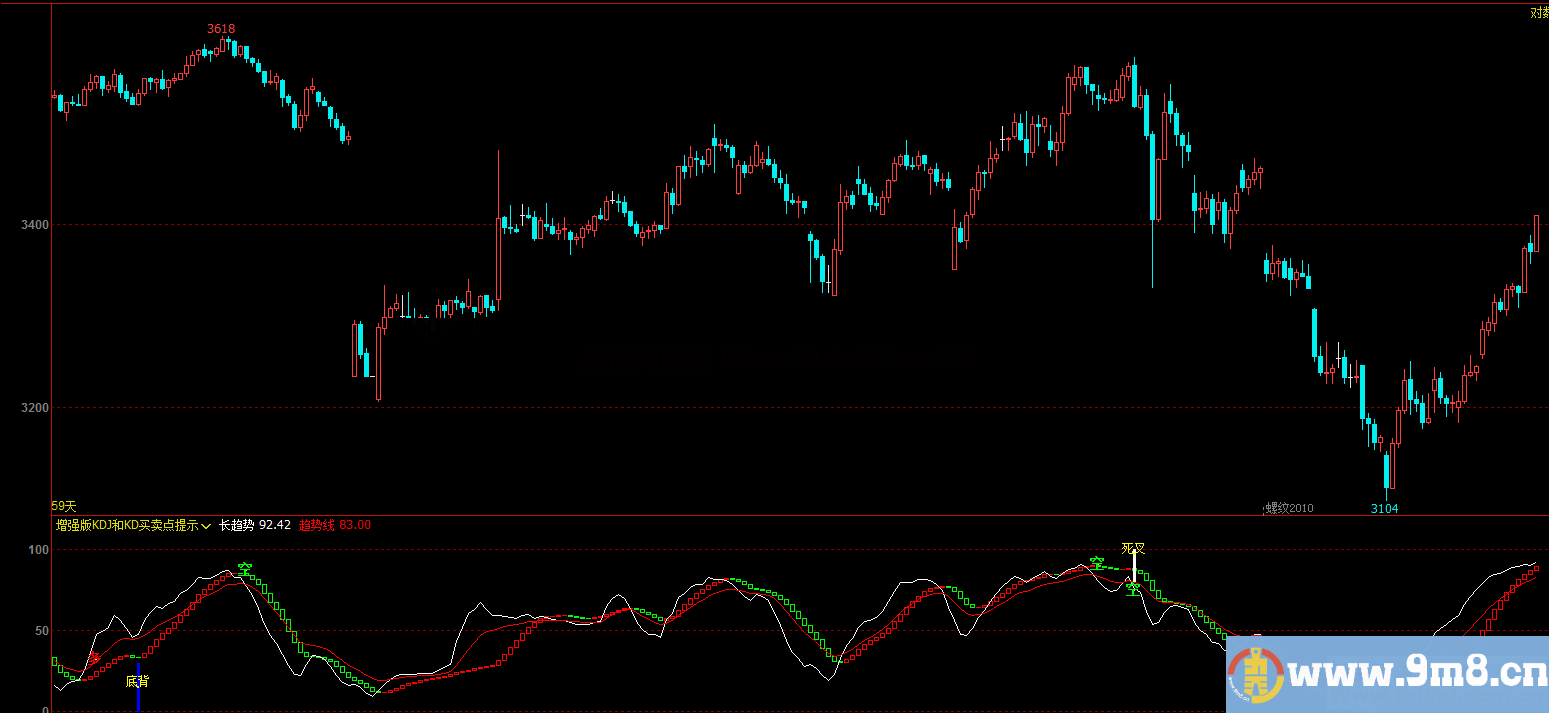Toggle the 对数 scale option at top right
The image size is (1549, 713).
click(x=1539, y=12)
